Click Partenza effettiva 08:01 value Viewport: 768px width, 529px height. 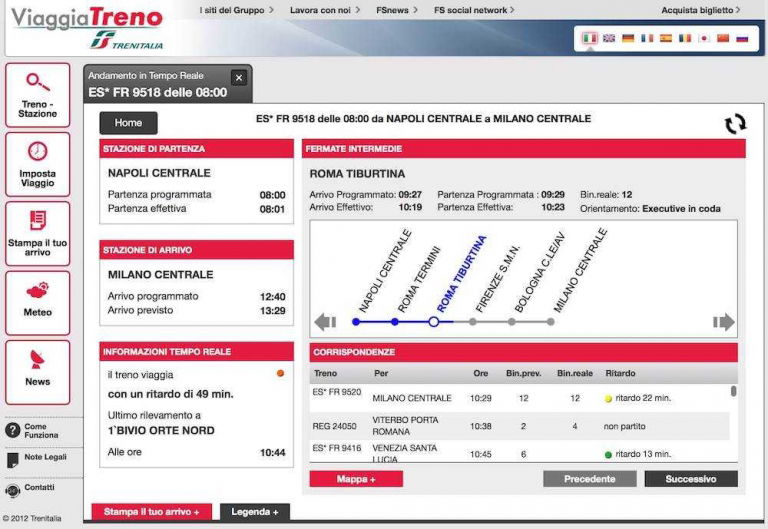(272, 209)
